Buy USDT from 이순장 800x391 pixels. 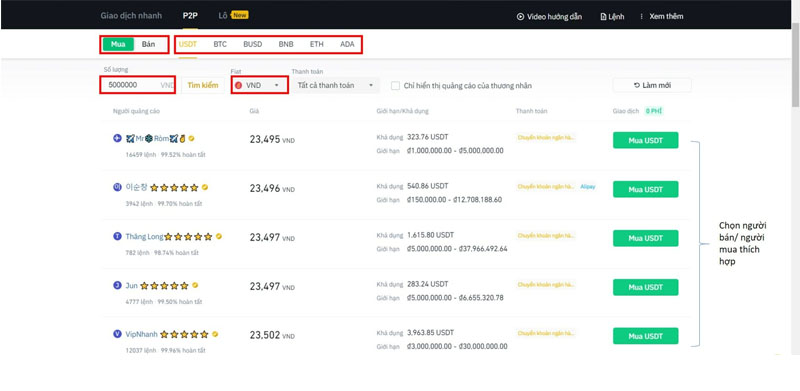645,189
